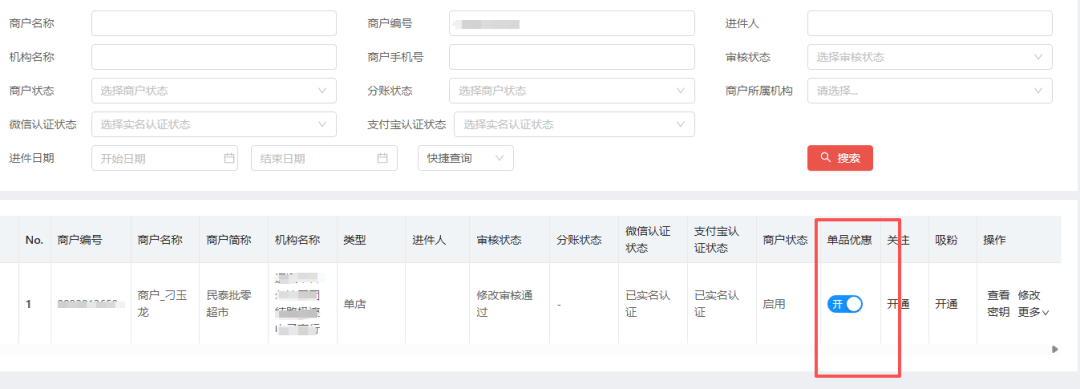Click the 商户名称 input field

tap(214, 23)
